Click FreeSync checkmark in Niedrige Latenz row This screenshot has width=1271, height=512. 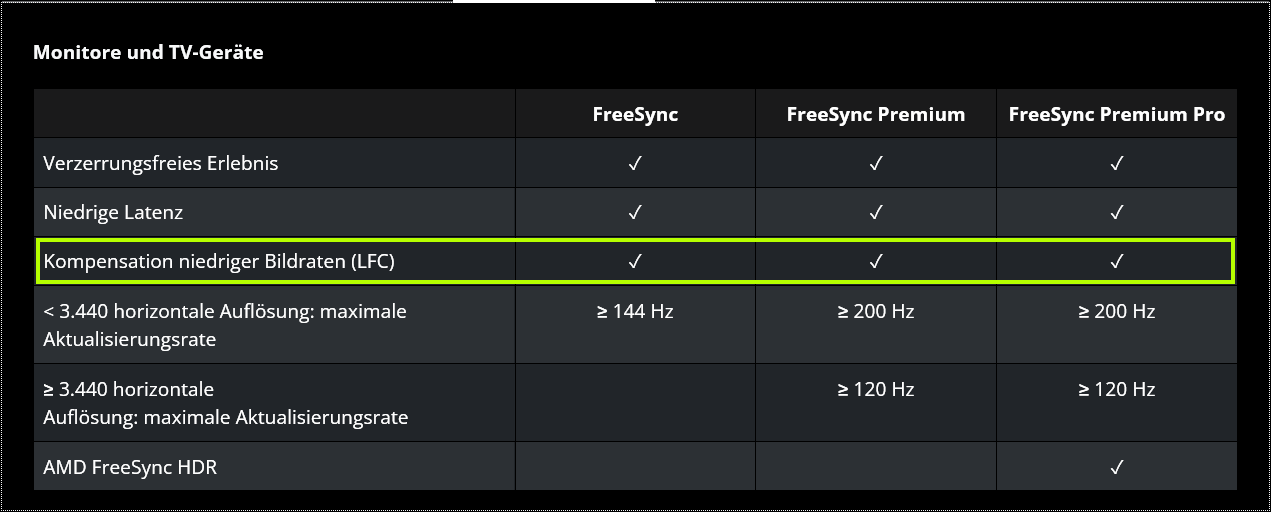click(635, 212)
